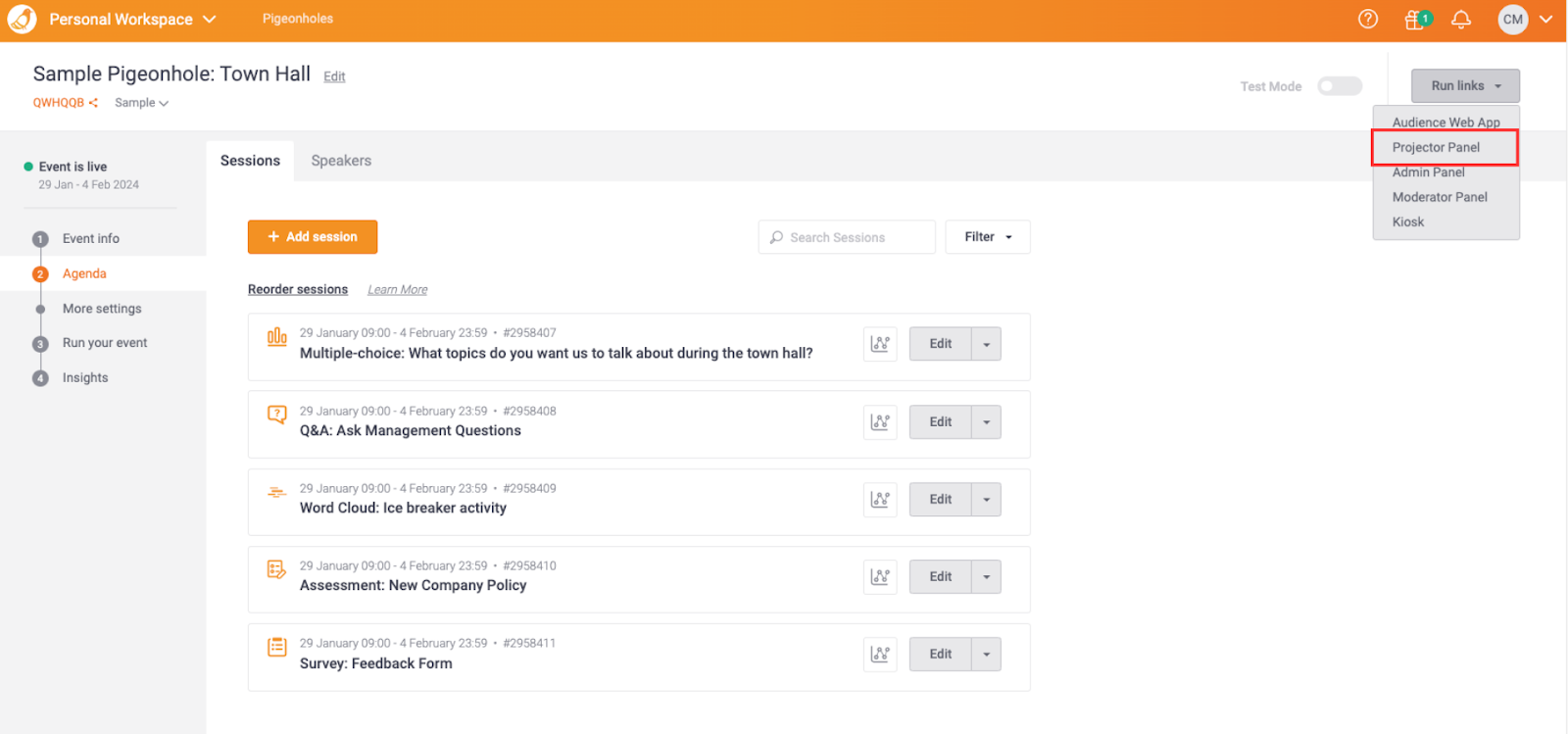Click the Add session button
1568x734 pixels.
tap(313, 237)
